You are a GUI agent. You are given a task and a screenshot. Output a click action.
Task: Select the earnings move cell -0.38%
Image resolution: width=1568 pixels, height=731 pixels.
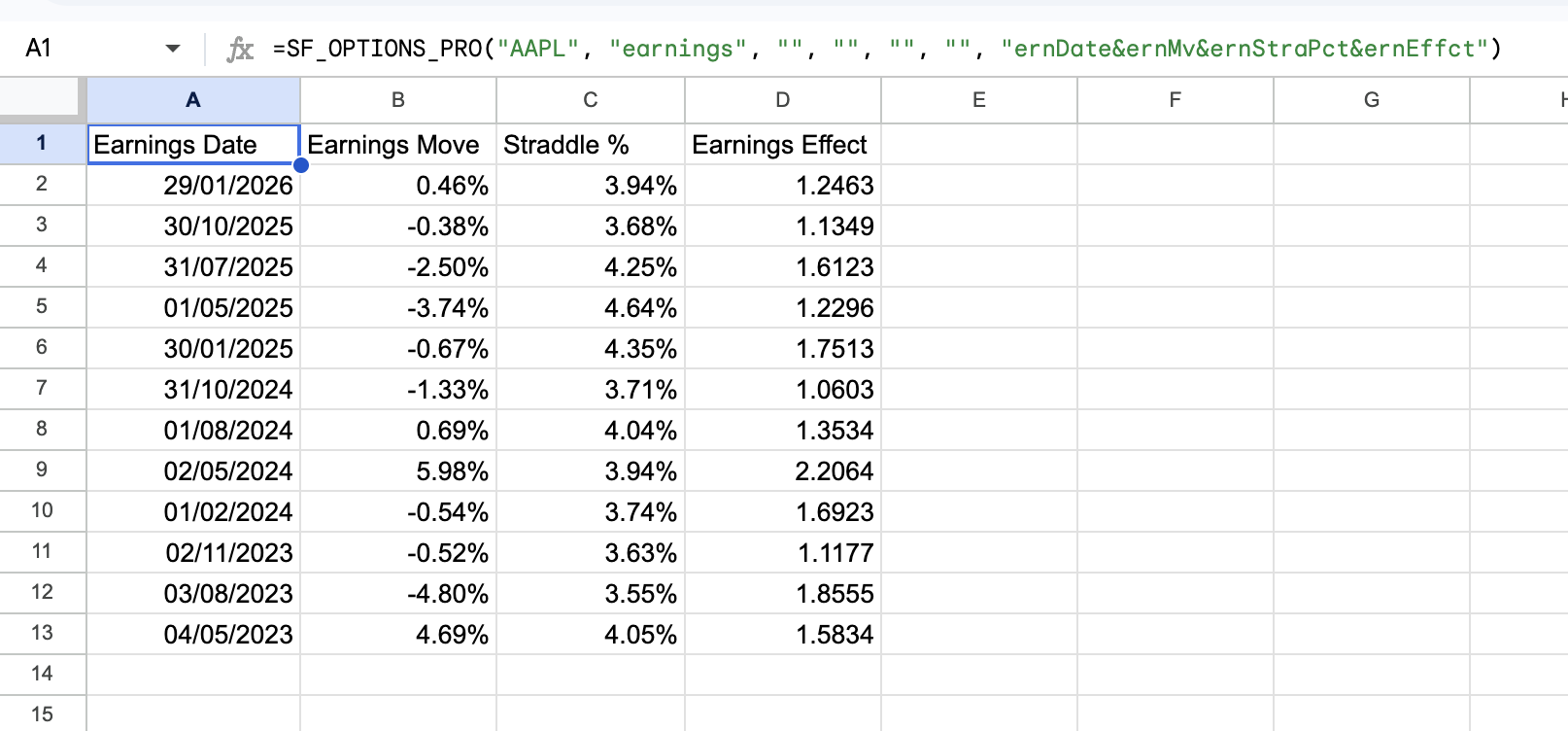point(398,226)
